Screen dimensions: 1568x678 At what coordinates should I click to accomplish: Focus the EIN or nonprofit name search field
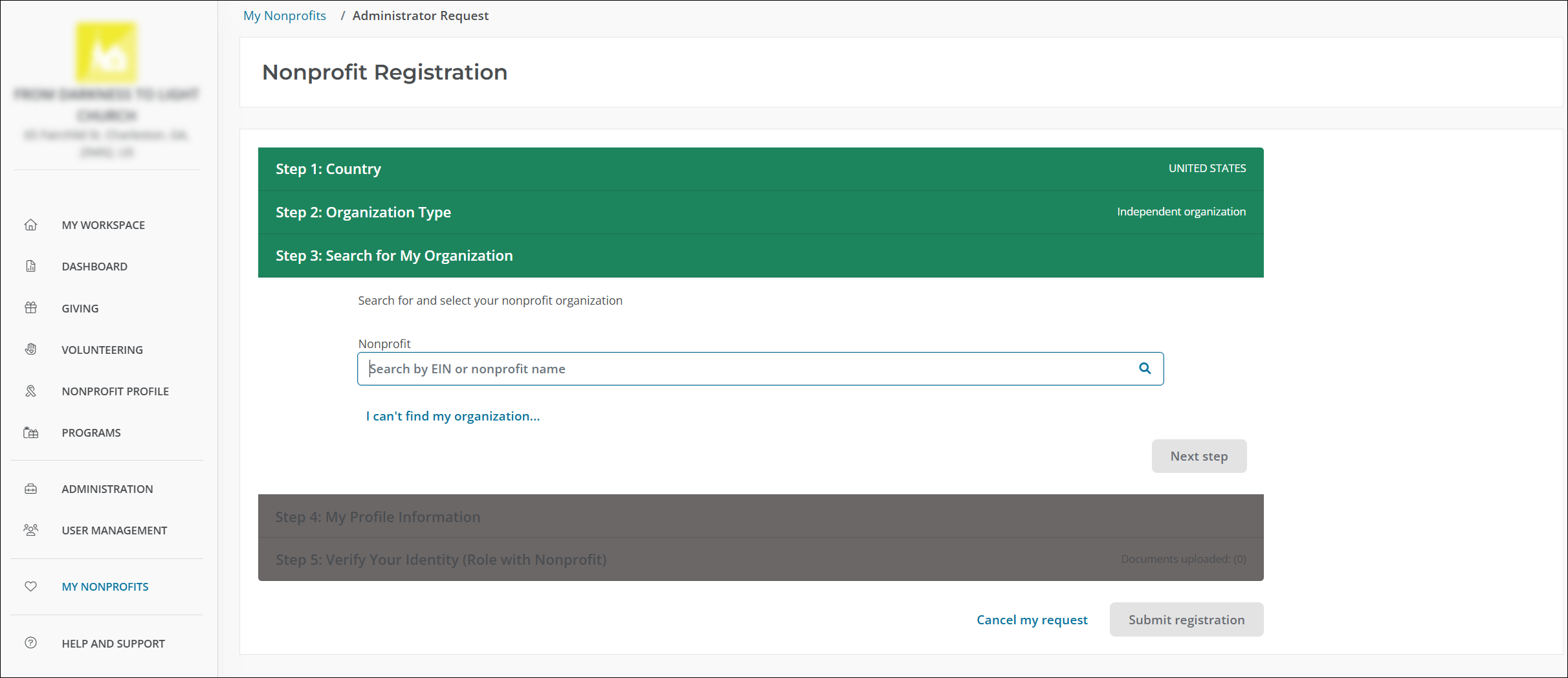click(x=744, y=369)
